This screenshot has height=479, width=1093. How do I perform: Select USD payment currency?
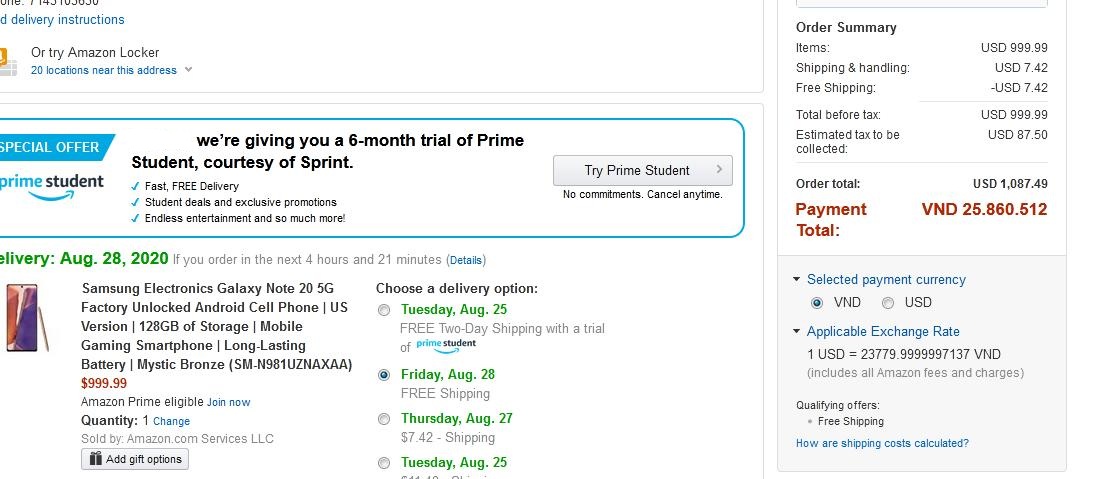click(x=888, y=303)
